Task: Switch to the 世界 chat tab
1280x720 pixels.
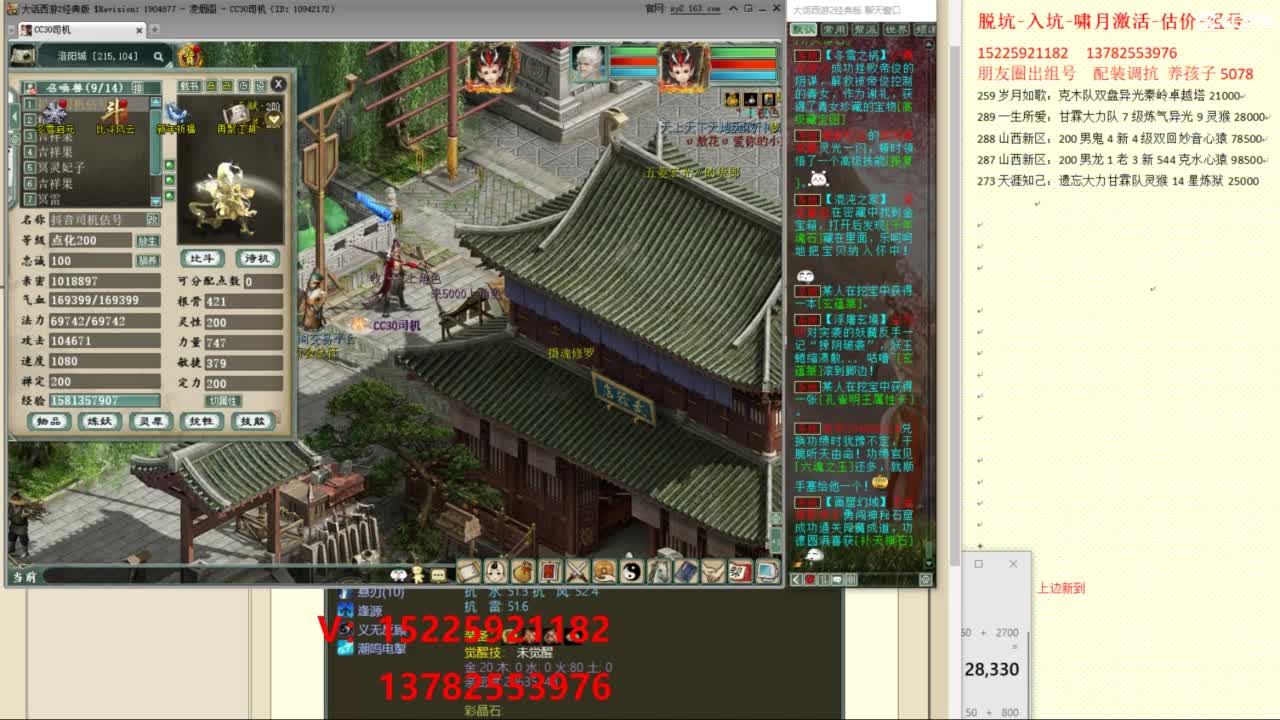Action: [897, 30]
